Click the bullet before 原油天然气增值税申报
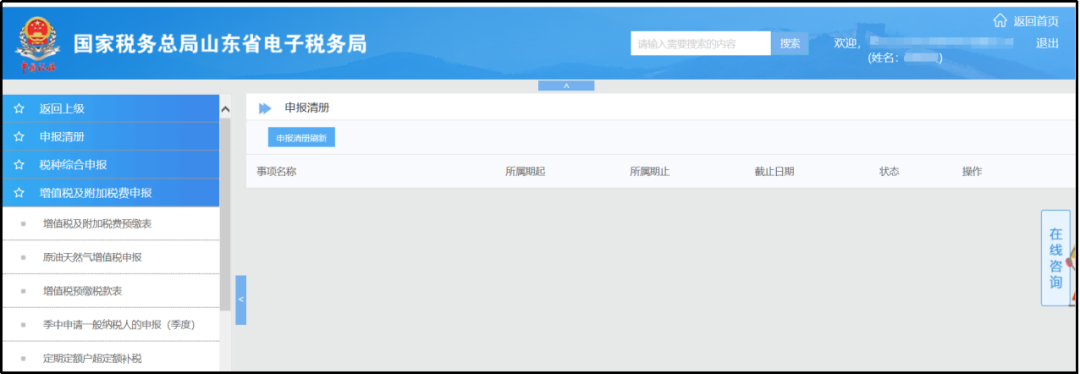Image resolution: width=1080 pixels, height=374 pixels. click(23, 258)
